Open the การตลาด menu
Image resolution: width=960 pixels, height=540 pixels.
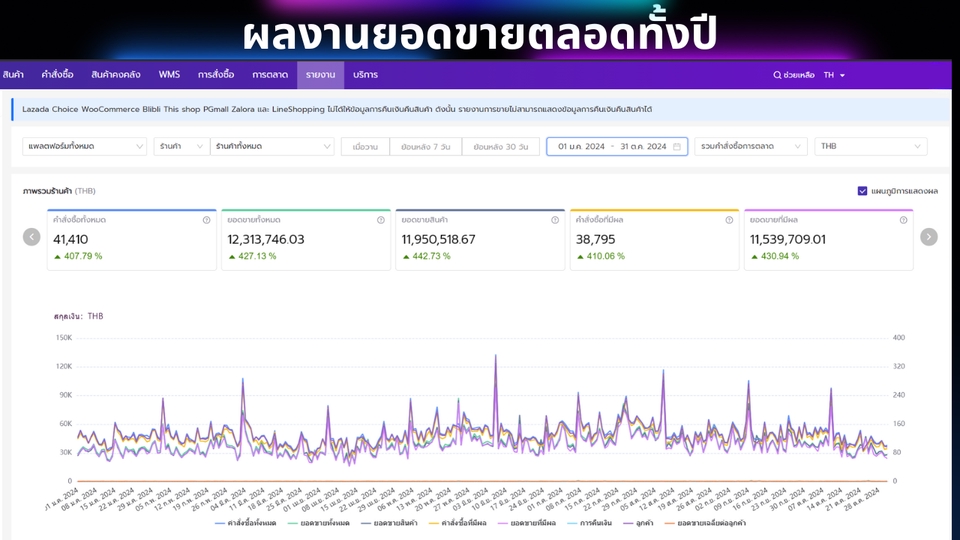pos(269,75)
